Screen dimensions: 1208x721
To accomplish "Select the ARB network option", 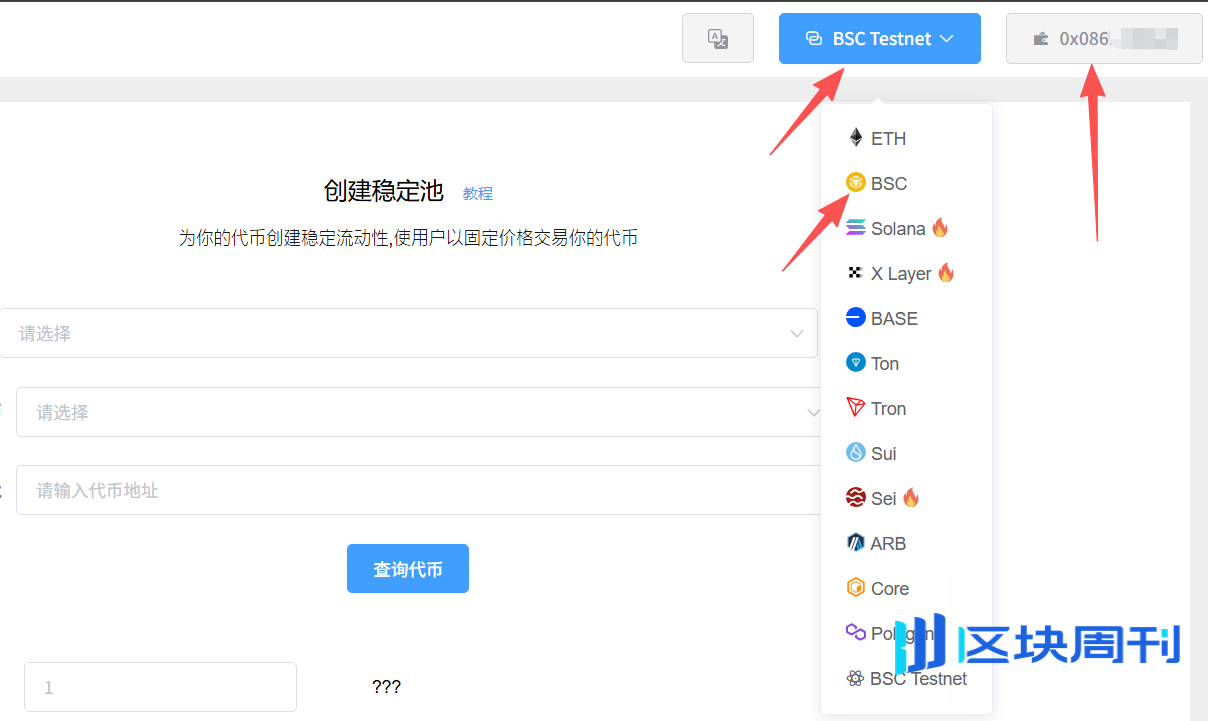I will tap(888, 542).
